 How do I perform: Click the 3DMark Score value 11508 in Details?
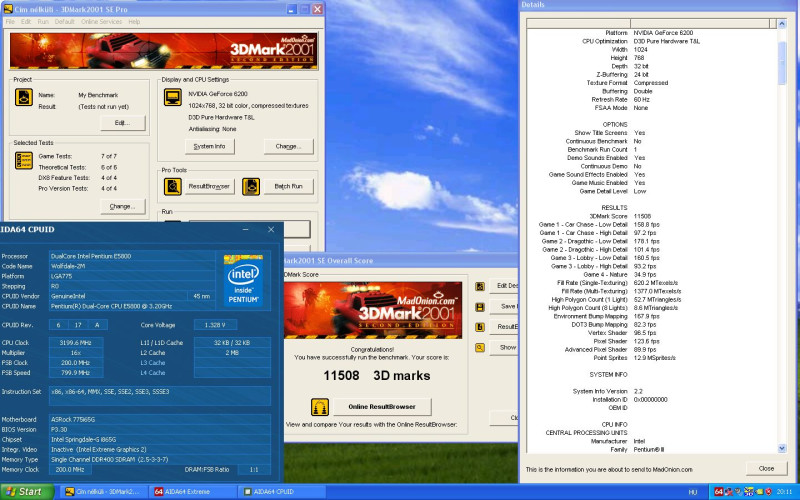tap(642, 216)
